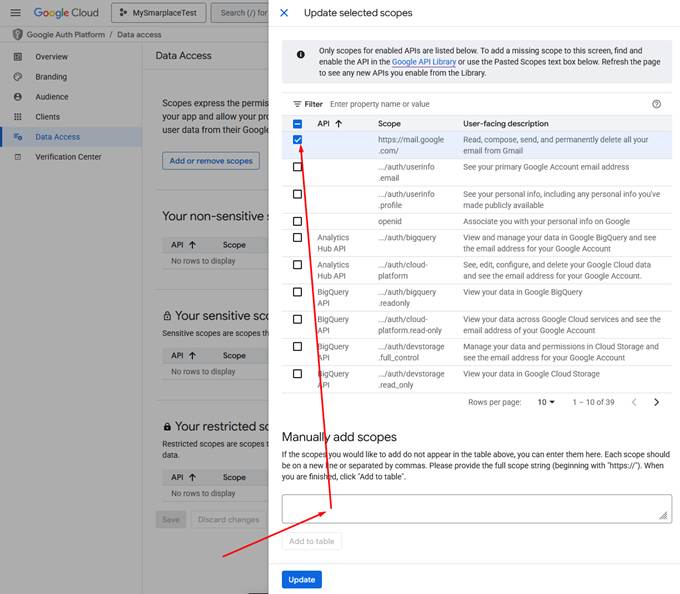Go to next page of scopes
The height and width of the screenshot is (594, 680).
(x=657, y=402)
